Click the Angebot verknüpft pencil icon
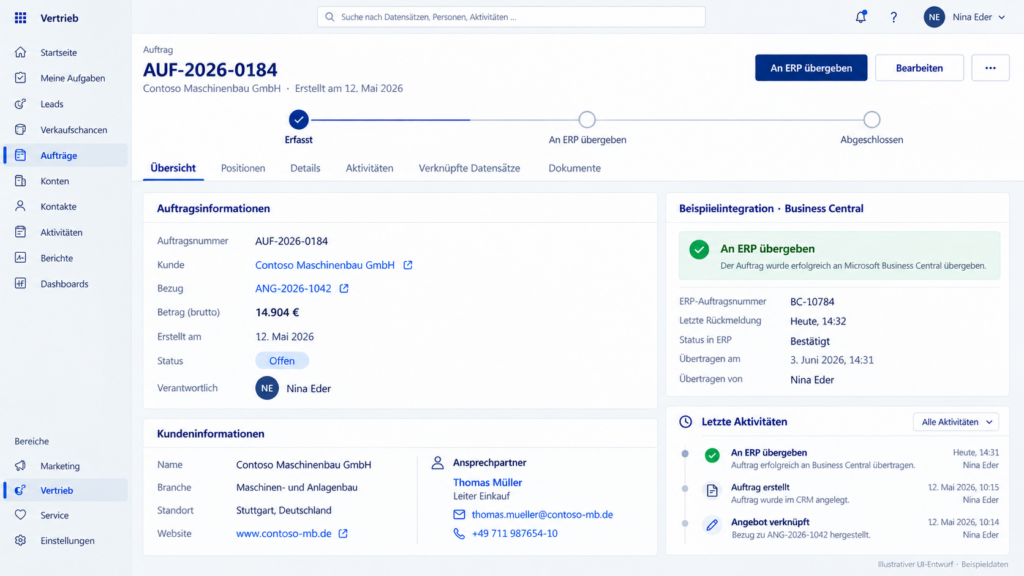The width and height of the screenshot is (1024, 576). 712,525
